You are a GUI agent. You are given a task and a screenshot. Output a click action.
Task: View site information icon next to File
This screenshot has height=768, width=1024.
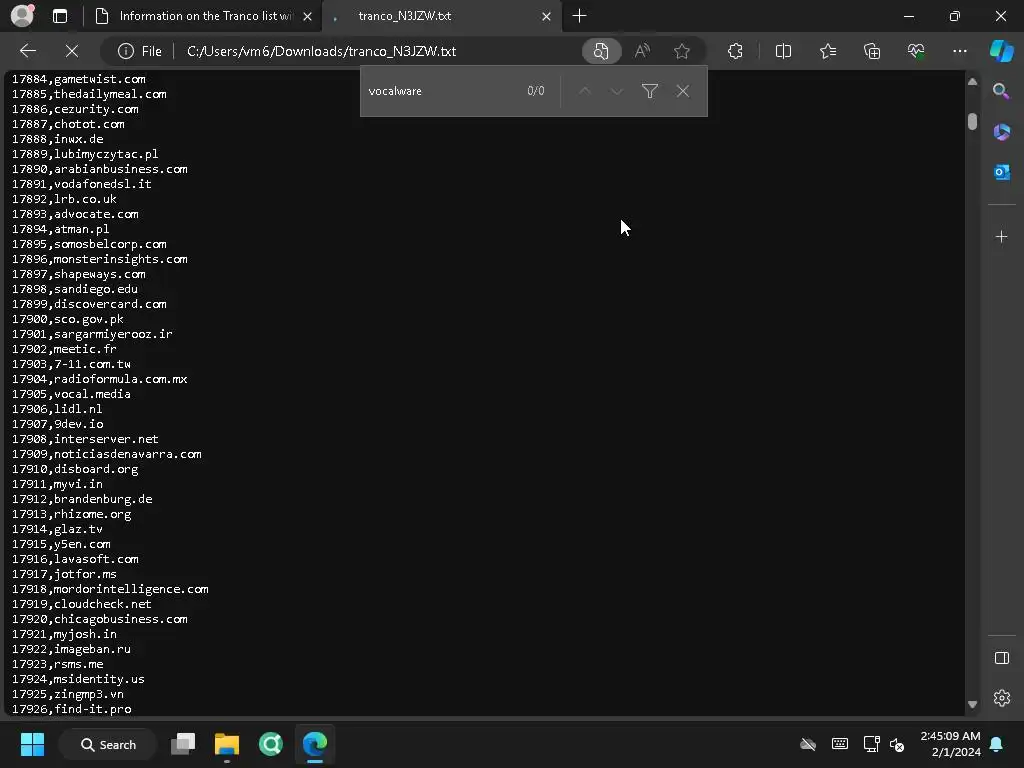[x=126, y=51]
